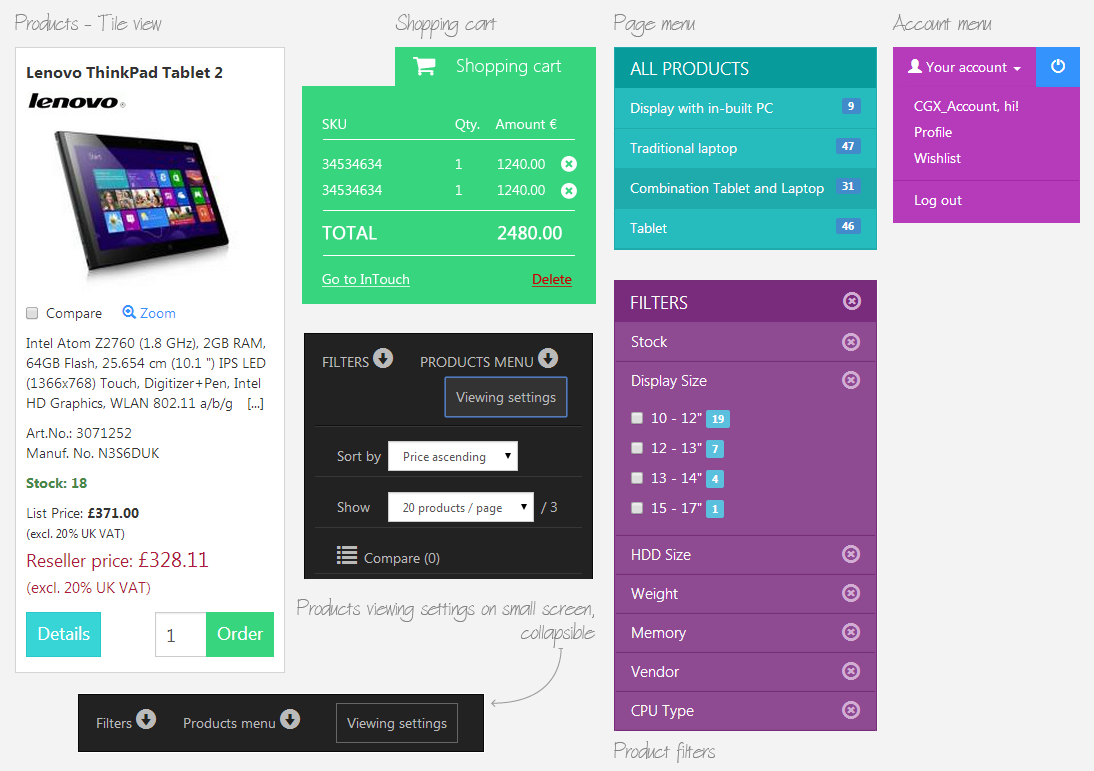The height and width of the screenshot is (771, 1094).
Task: Open the Your account dropdown
Action: (965, 67)
